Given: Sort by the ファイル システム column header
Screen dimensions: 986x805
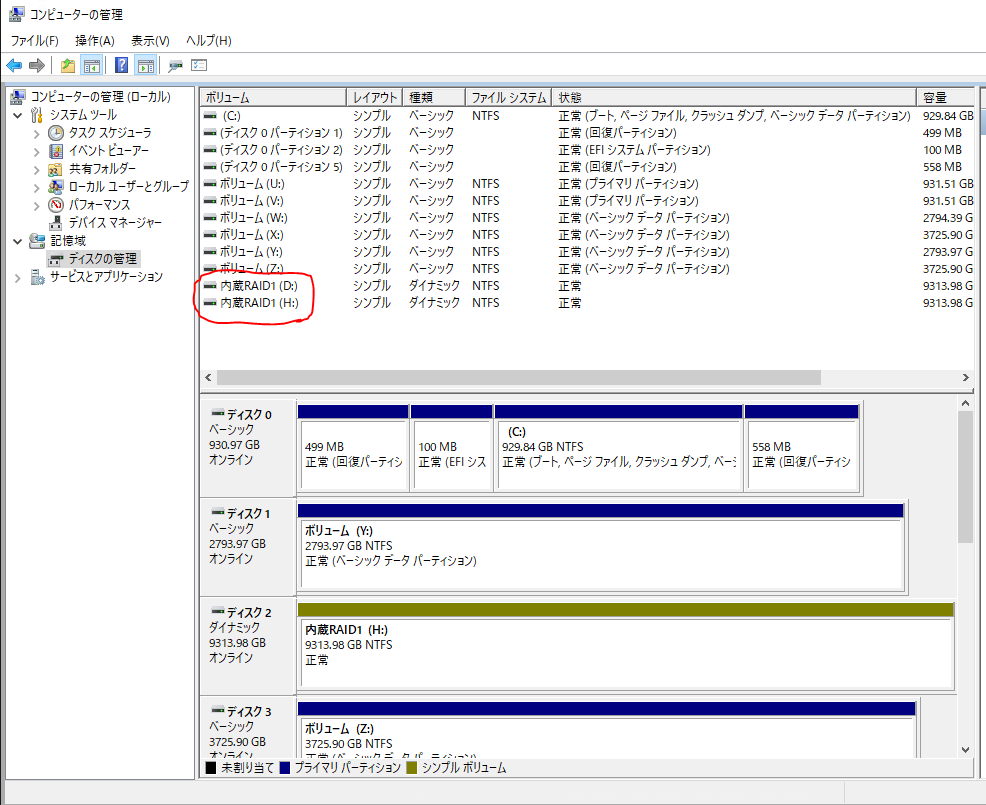Looking at the screenshot, I should pyautogui.click(x=509, y=97).
